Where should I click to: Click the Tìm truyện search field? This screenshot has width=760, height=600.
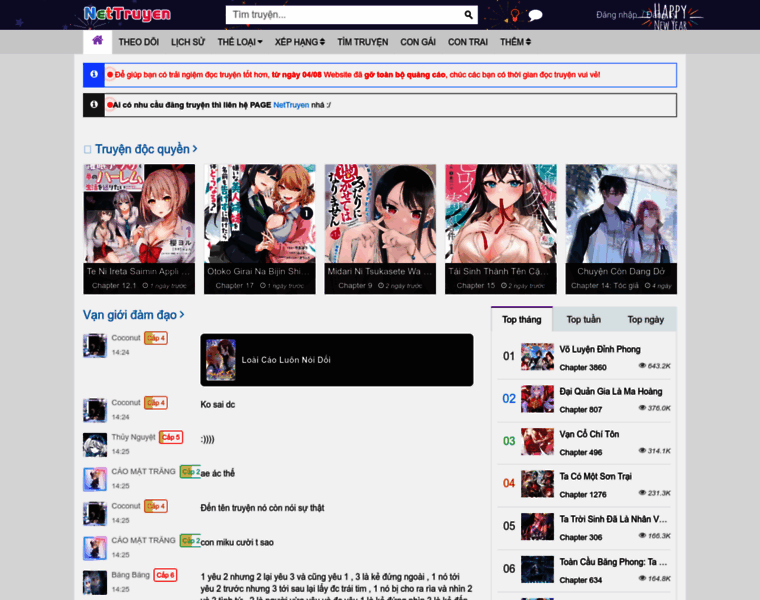pos(344,15)
